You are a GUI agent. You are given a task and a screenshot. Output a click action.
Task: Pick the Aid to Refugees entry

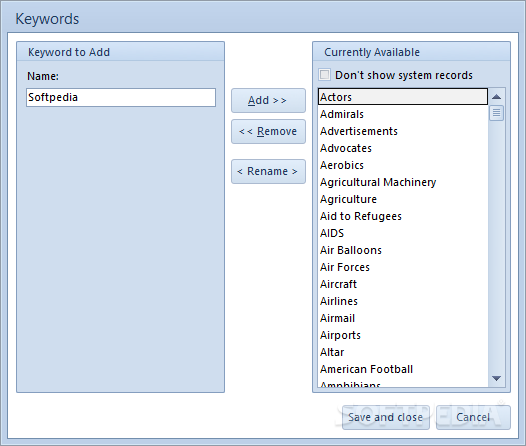(x=403, y=216)
